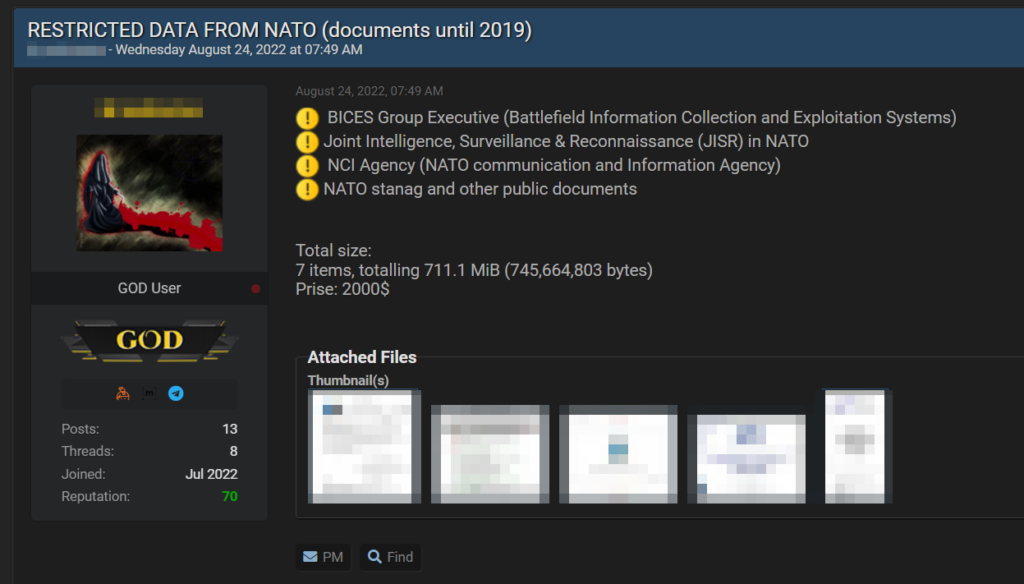Click warning icon beside NCI Agency line
Viewport: 1024px width, 584px height.
click(307, 166)
